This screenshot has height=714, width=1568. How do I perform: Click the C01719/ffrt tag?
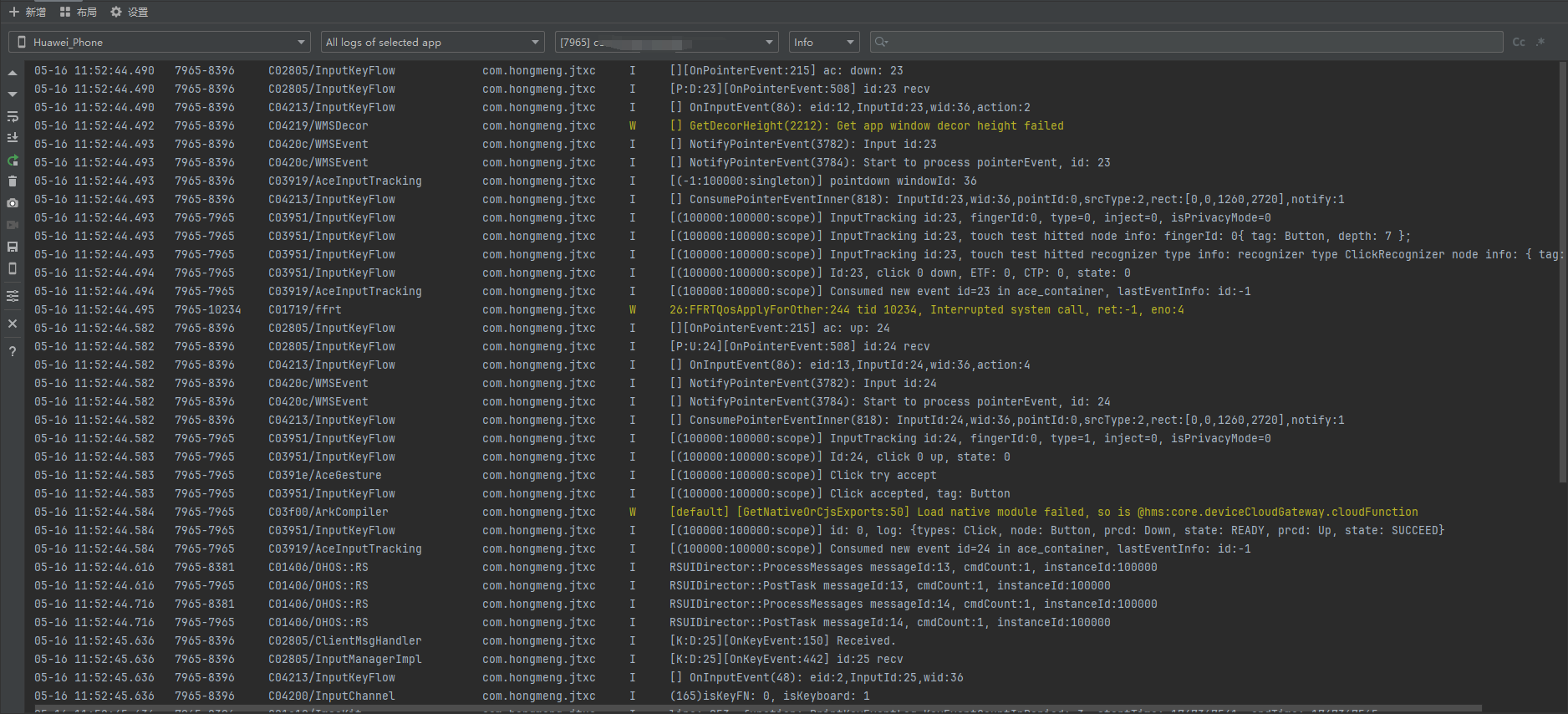click(304, 309)
